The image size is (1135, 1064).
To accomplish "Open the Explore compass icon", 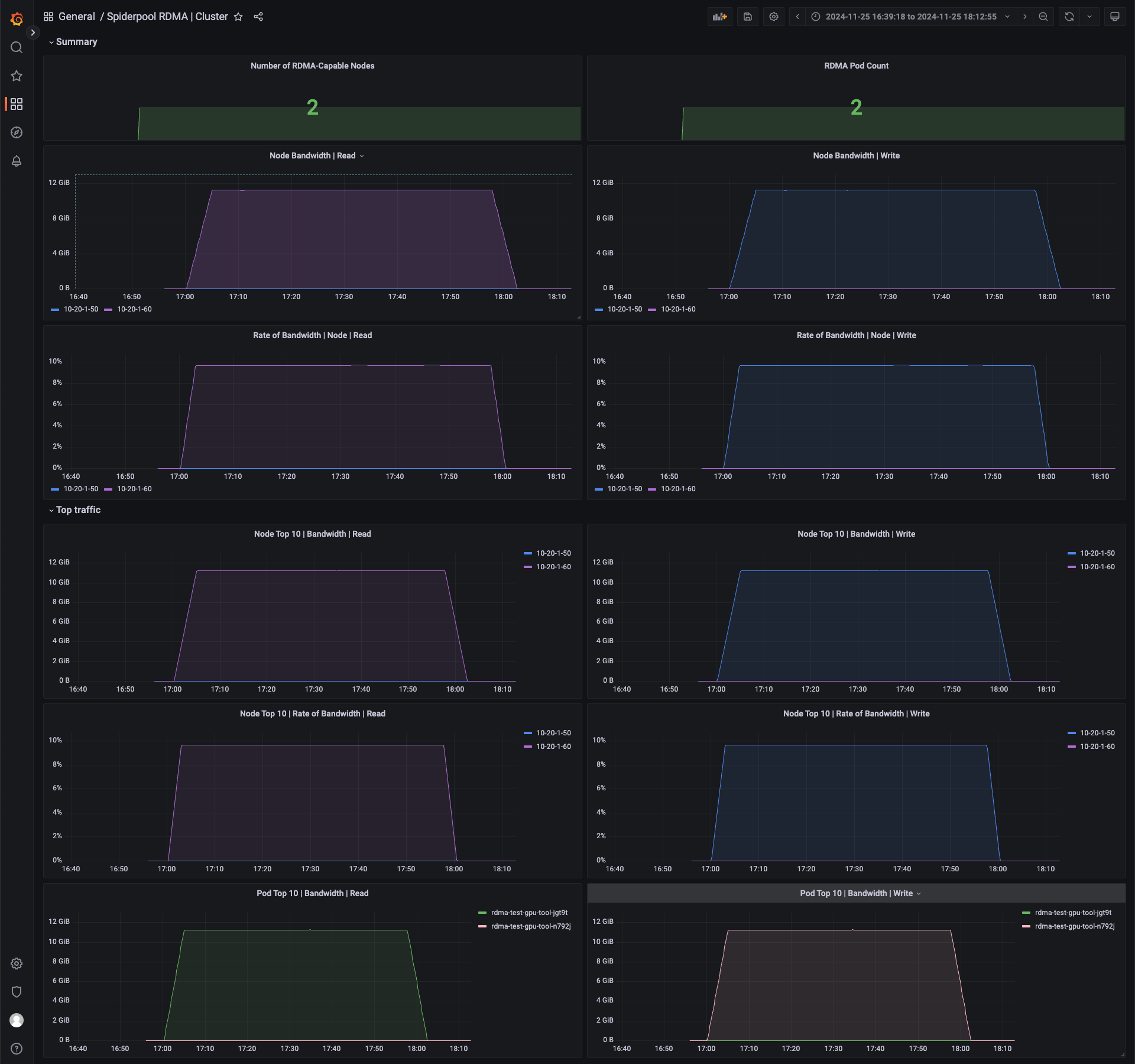I will pos(17,132).
